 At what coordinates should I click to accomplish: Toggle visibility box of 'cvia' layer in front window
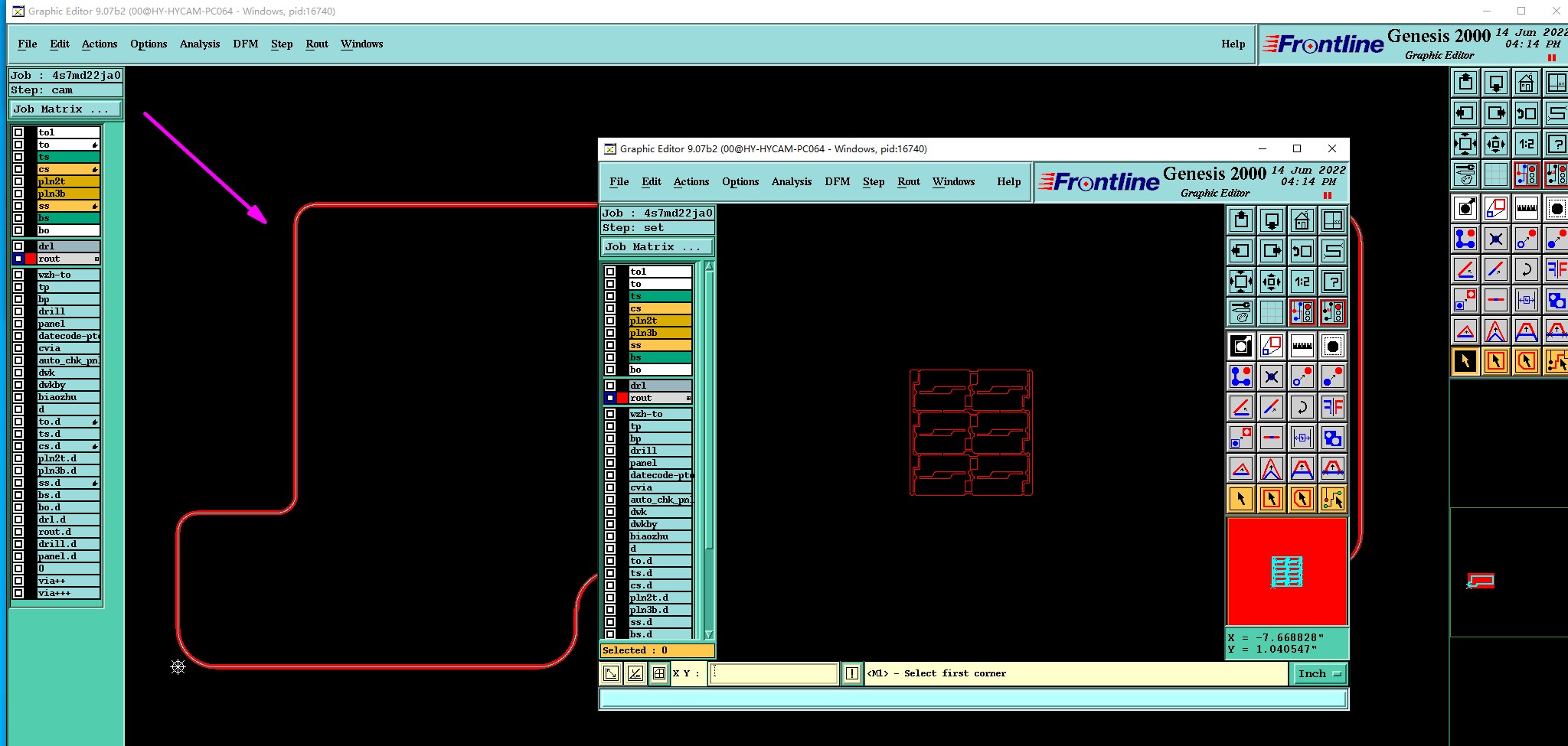610,487
